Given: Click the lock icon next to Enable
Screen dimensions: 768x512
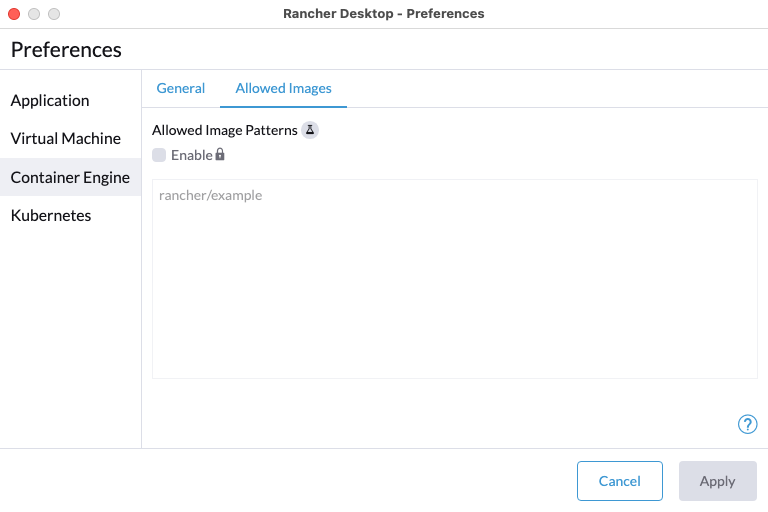Looking at the screenshot, I should click(220, 155).
